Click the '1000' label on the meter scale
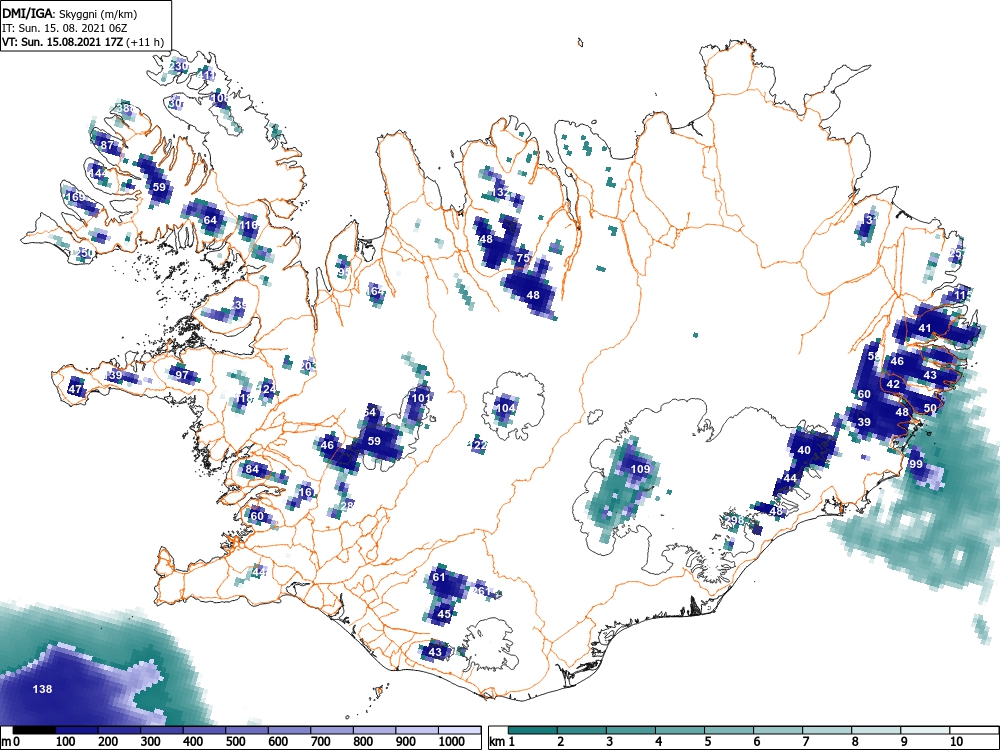This screenshot has width=1000, height=750. tap(453, 741)
